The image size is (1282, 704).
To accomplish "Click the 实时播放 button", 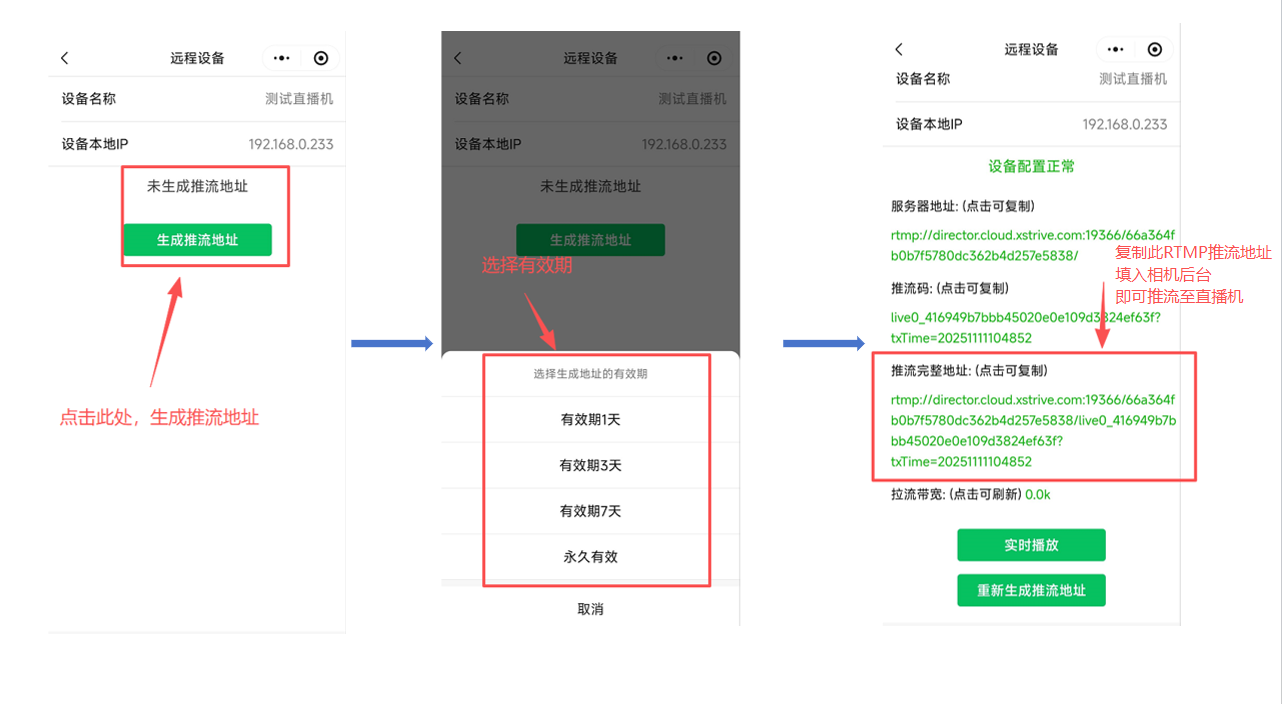I will pyautogui.click(x=1031, y=545).
